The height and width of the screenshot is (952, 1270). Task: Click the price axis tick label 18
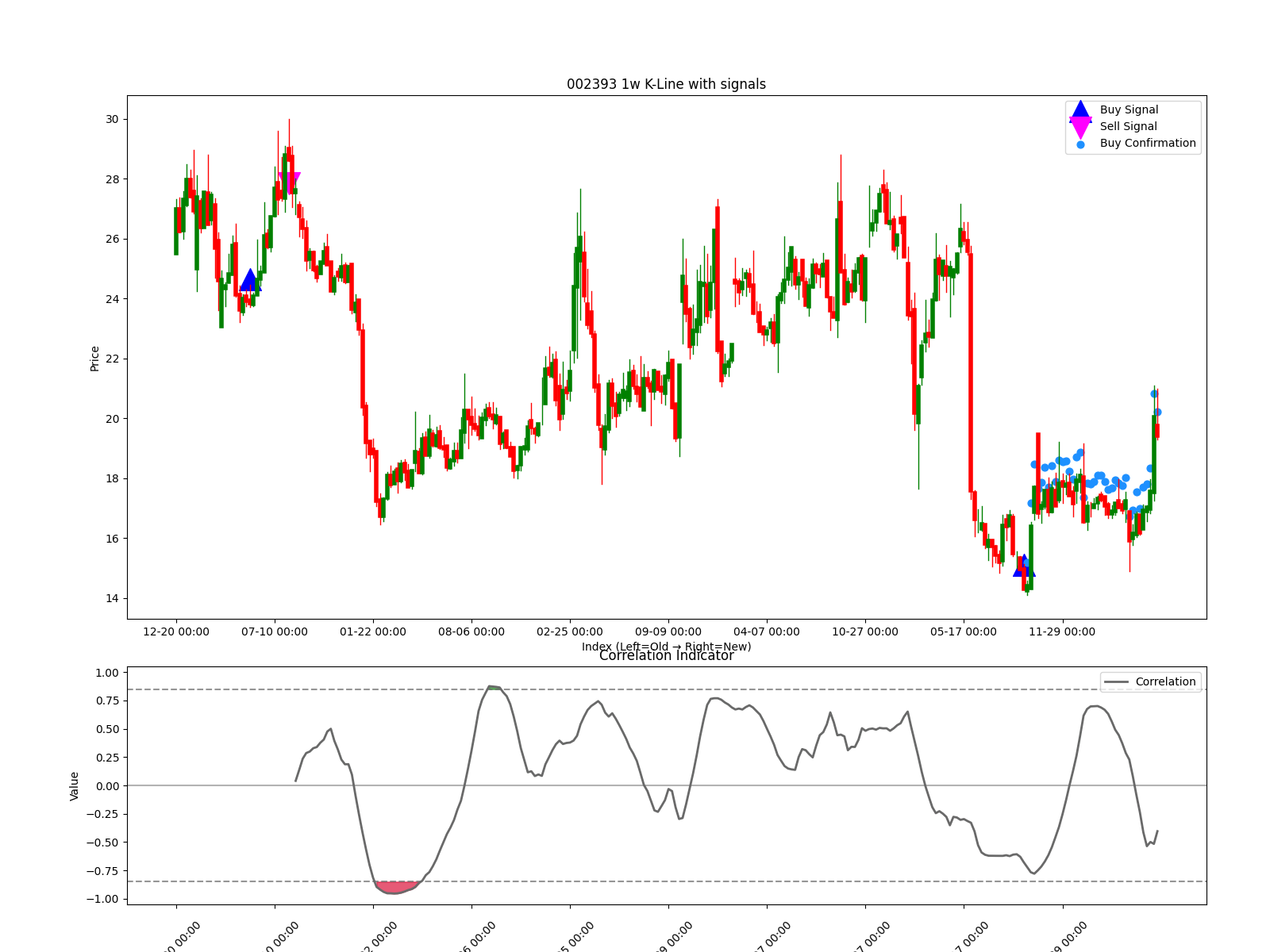pyautogui.click(x=112, y=478)
